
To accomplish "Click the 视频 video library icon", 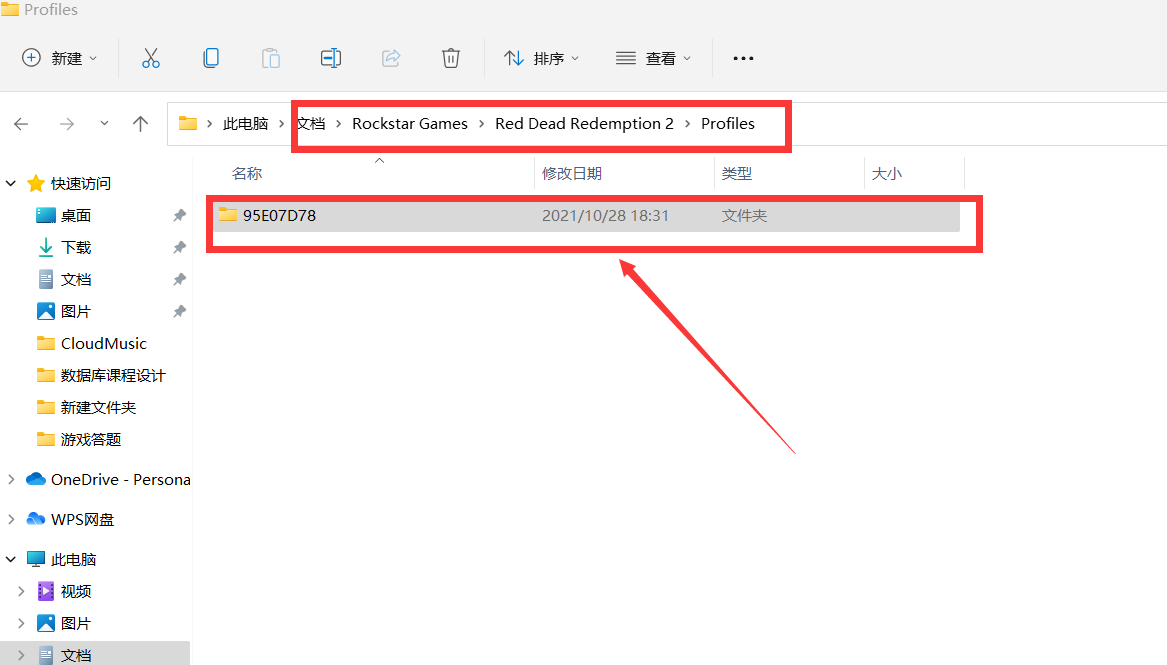I will 45,591.
